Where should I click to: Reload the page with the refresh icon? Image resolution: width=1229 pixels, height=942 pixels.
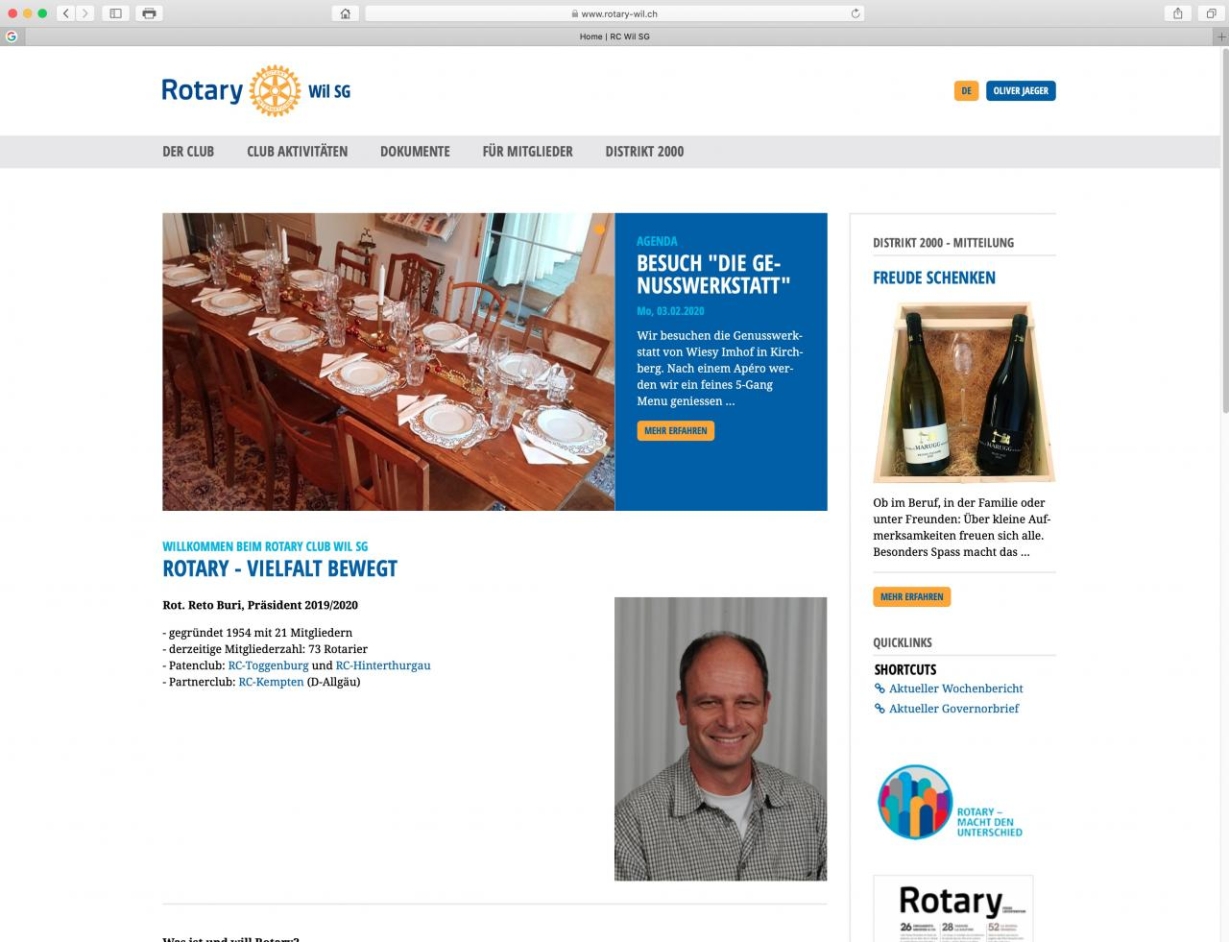(855, 13)
